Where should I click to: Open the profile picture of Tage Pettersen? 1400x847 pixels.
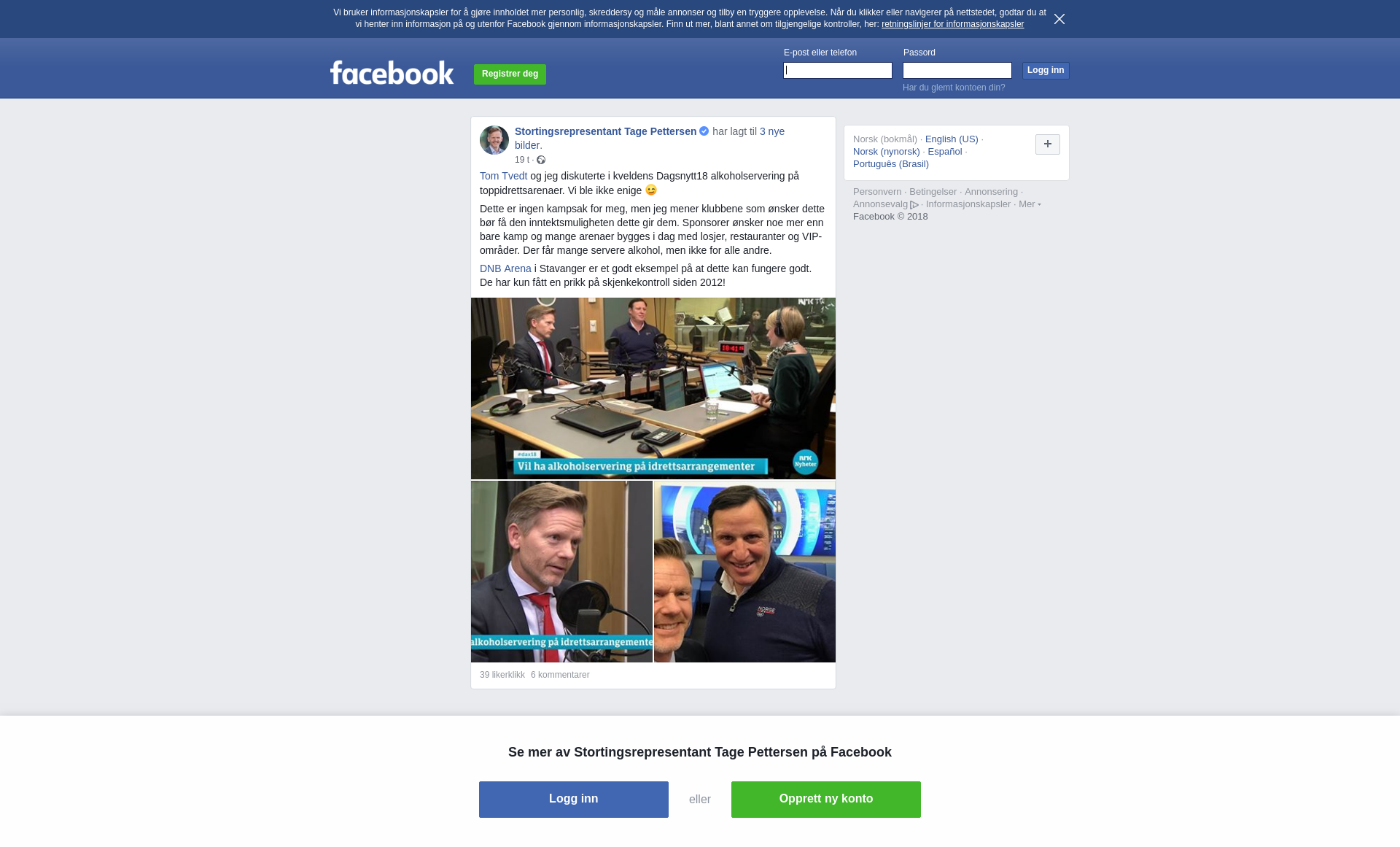click(x=494, y=140)
